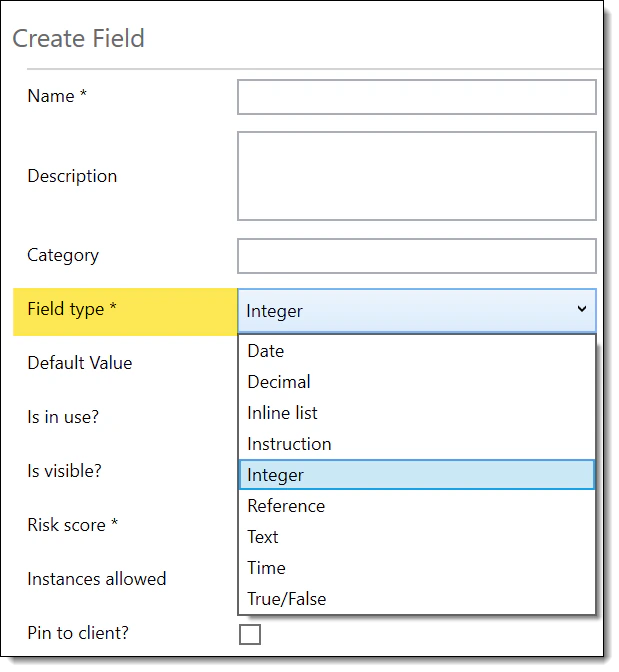The height and width of the screenshot is (672, 619).
Task: Pick Time from the field type list
Action: coord(417,568)
